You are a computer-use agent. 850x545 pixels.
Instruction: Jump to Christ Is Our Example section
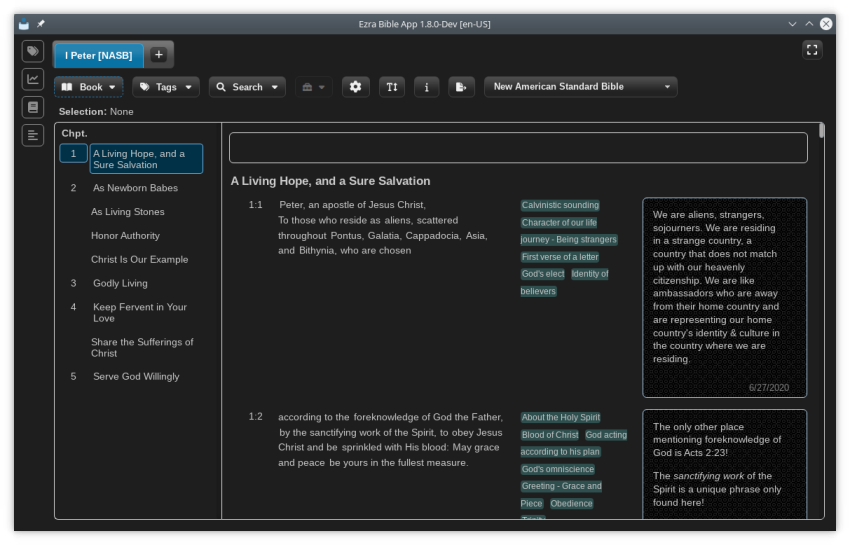[139, 260]
